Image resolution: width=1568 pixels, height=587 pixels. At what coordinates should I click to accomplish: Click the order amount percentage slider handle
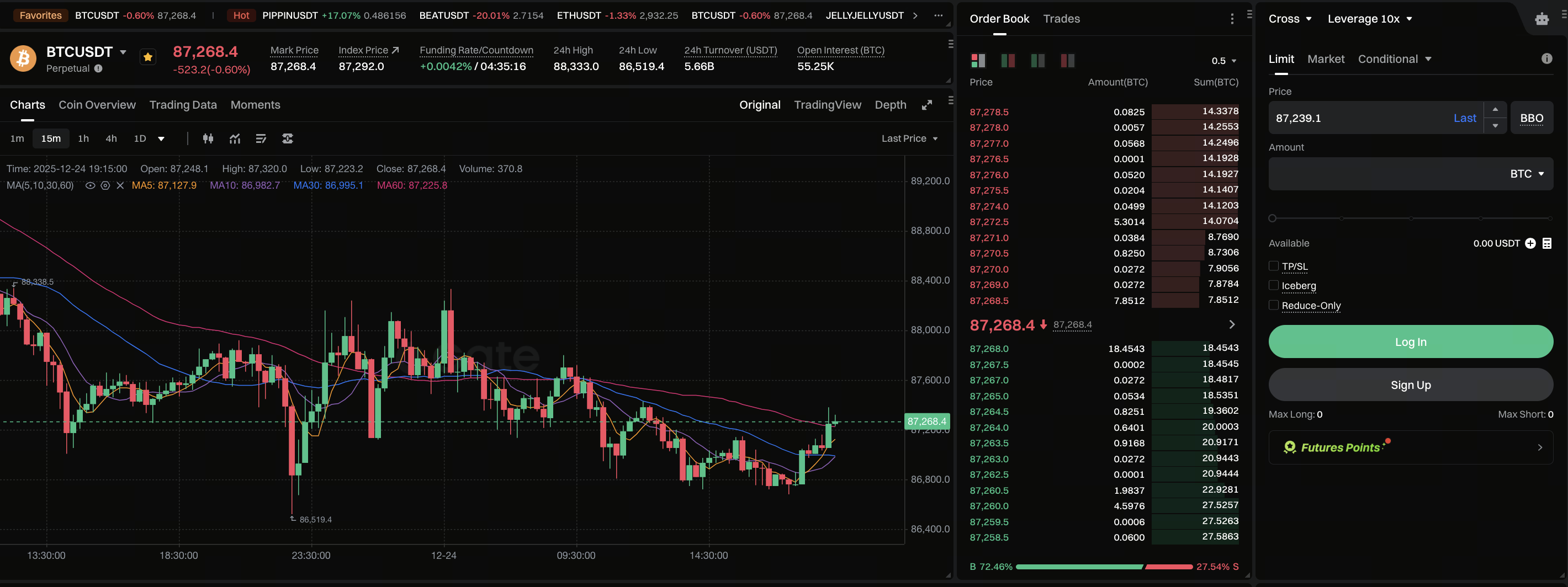click(x=1272, y=218)
